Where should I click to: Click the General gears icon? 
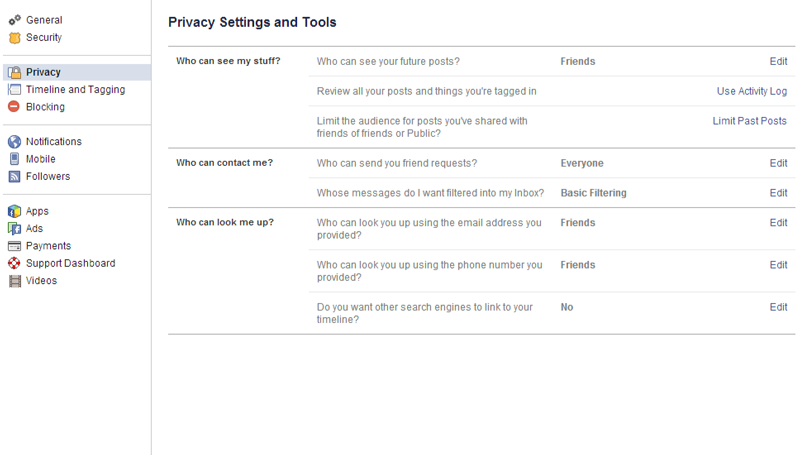[x=14, y=20]
